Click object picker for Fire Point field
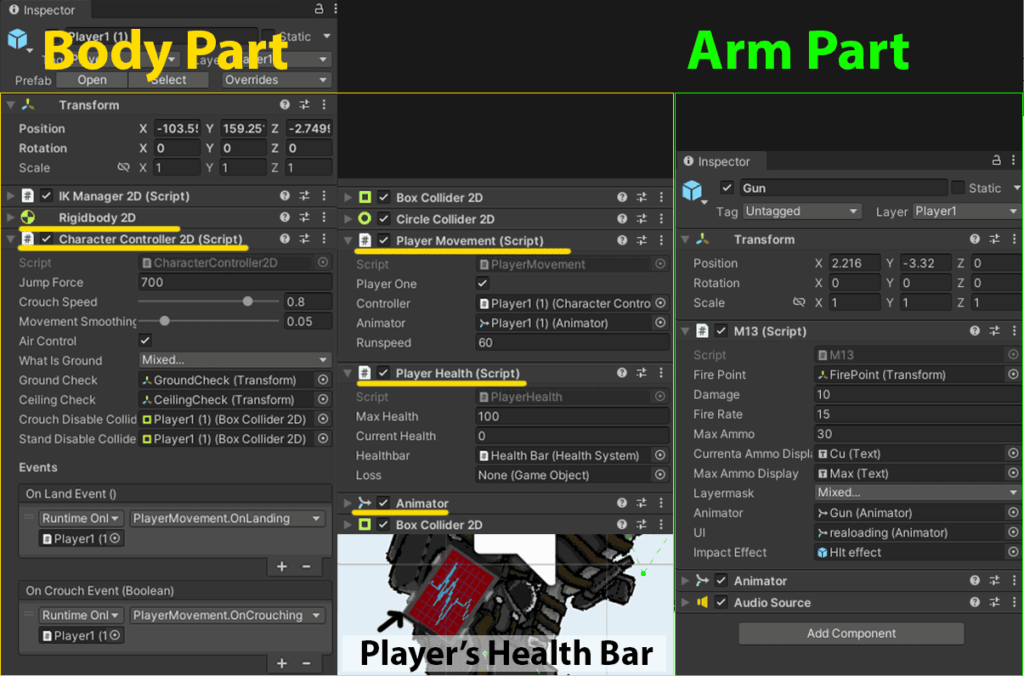 1012,375
